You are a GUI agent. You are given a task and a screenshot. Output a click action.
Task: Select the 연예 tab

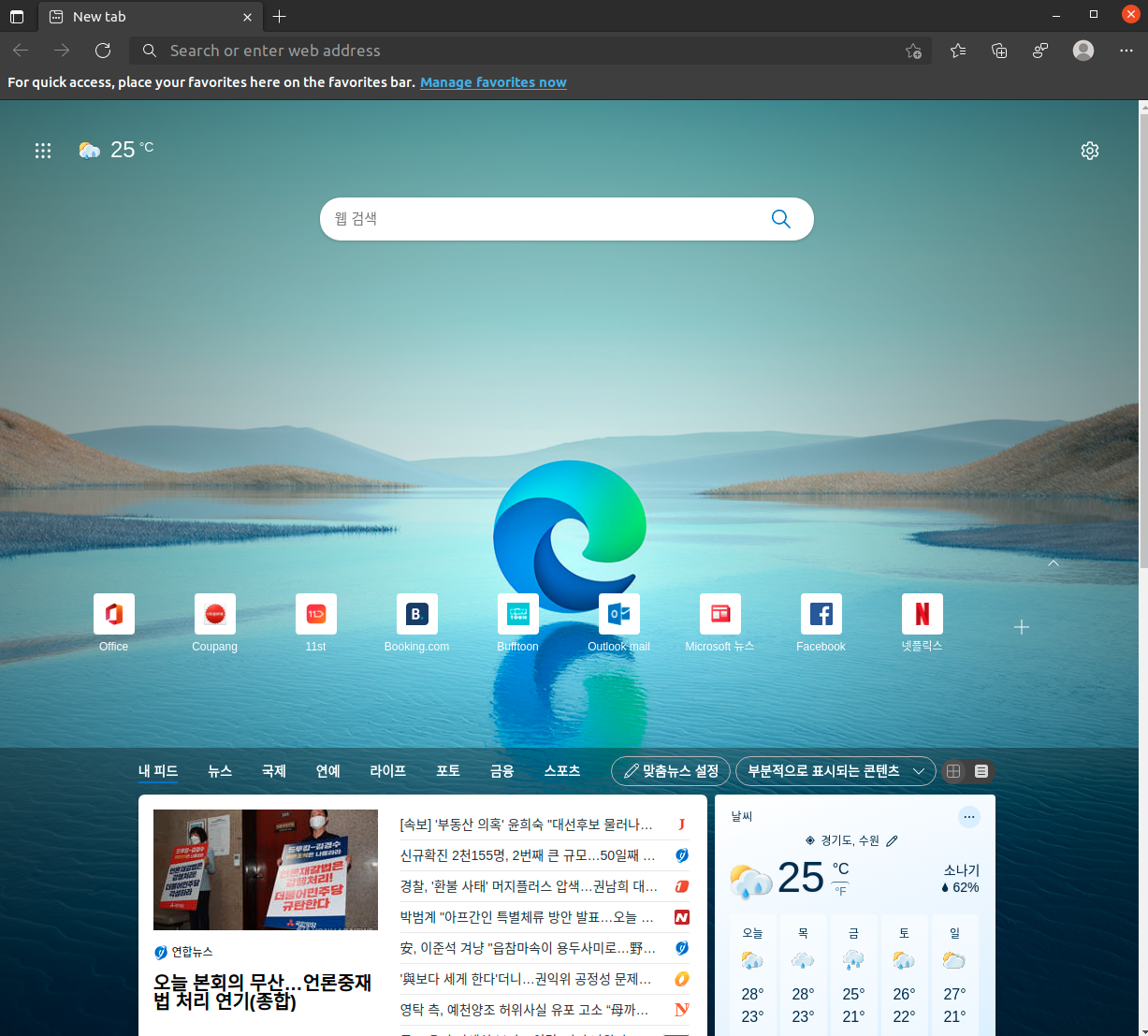tap(328, 771)
